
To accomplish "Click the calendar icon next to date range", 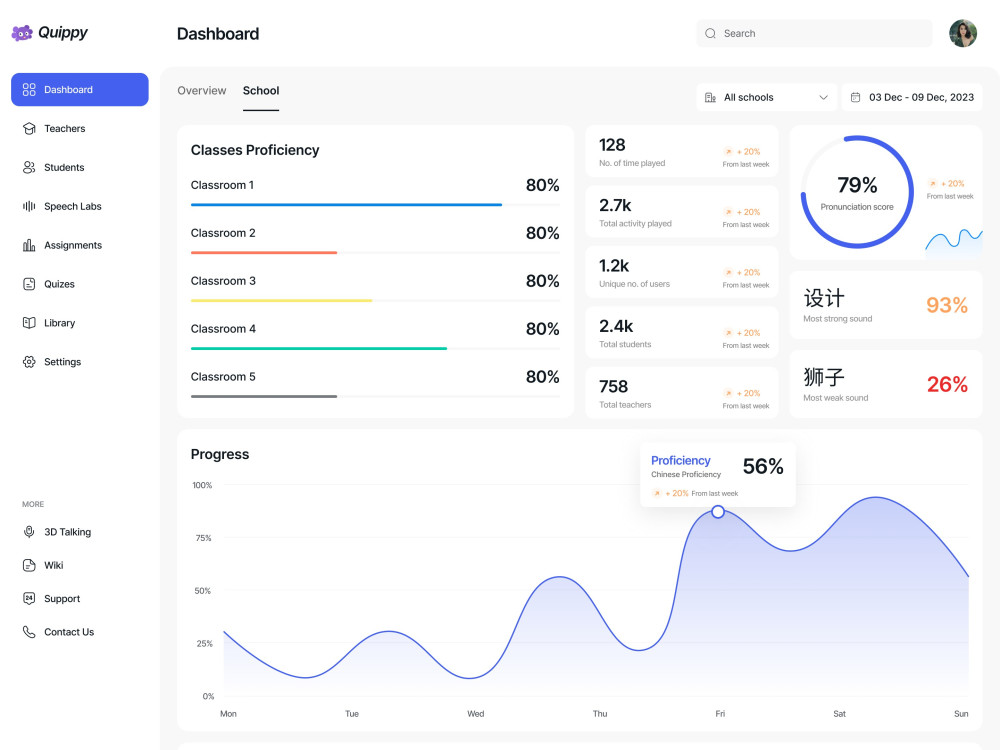I will pos(856,98).
